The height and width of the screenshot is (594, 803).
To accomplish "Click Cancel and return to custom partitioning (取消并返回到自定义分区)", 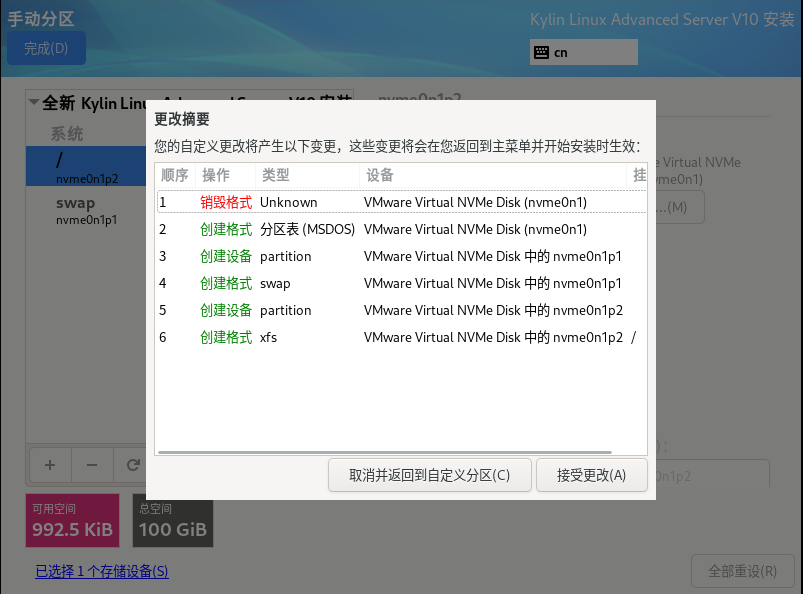I will coord(429,475).
